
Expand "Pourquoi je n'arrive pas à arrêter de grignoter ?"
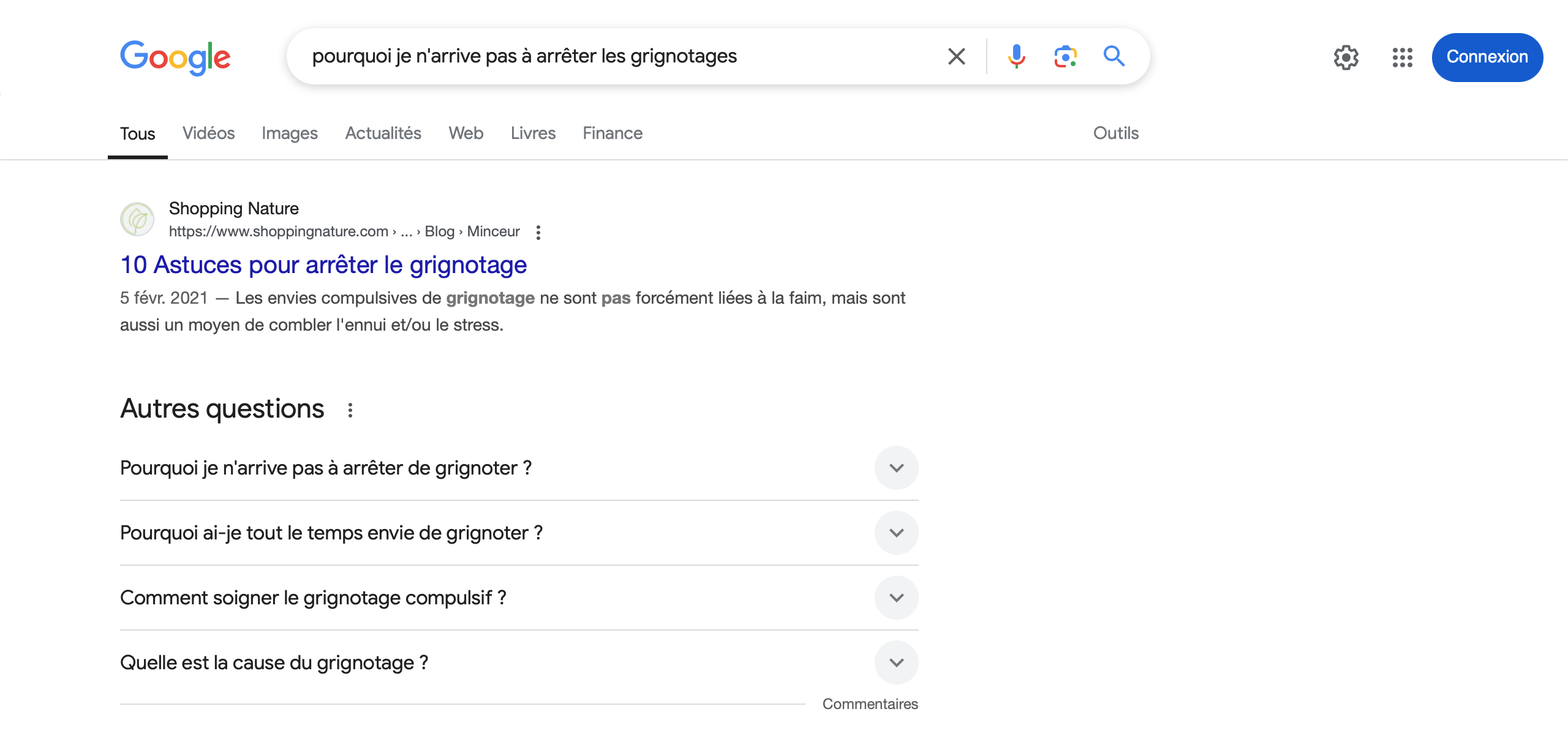[519, 468]
